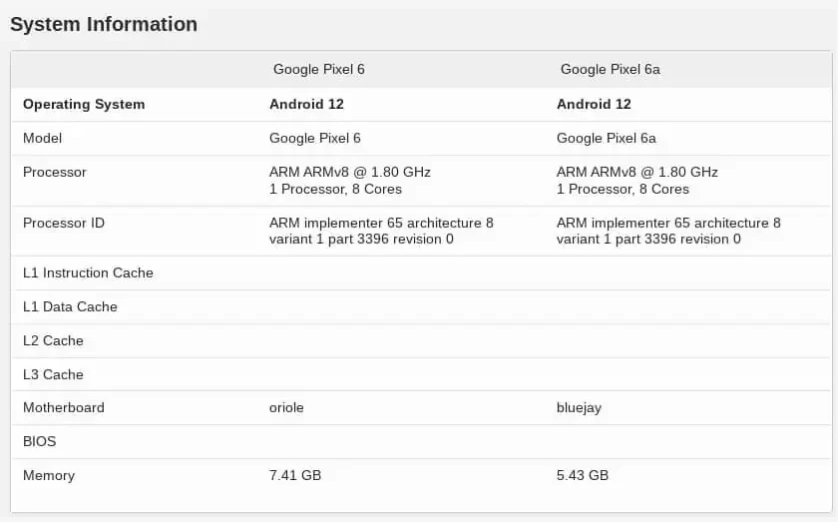
Task: Select the 7.41 GB memory value
Action: pyautogui.click(x=295, y=476)
